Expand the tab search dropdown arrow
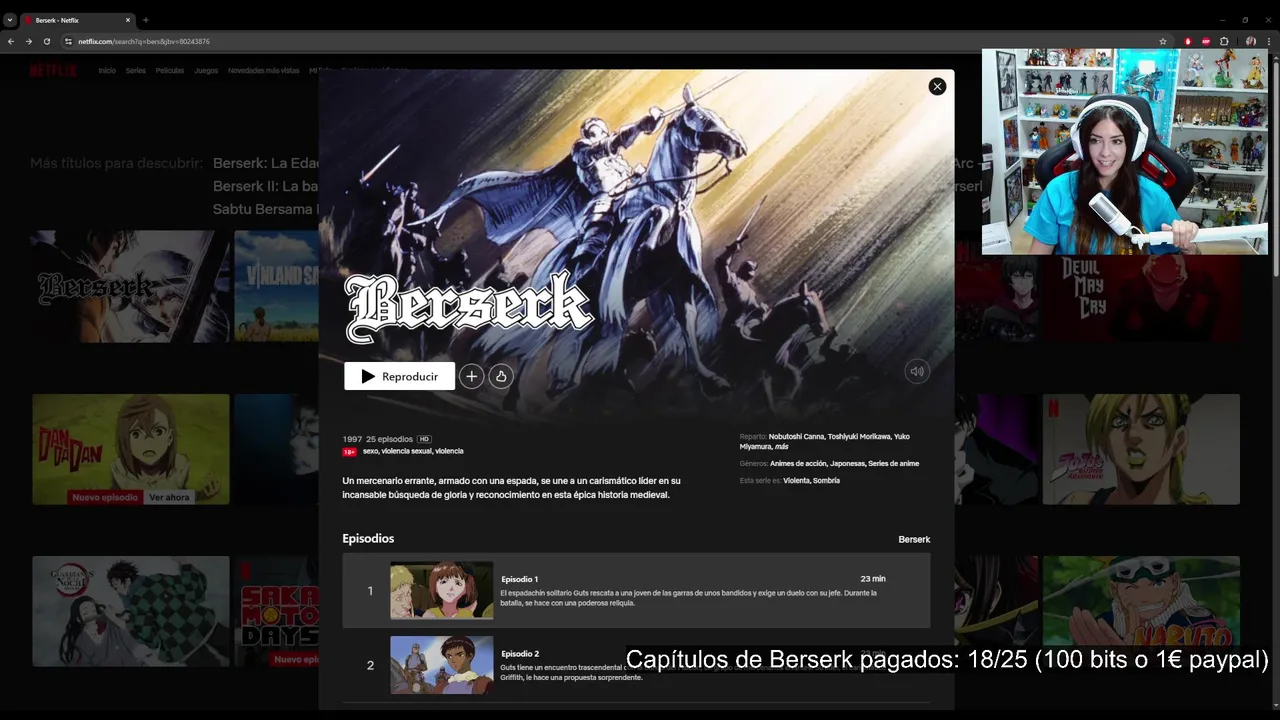This screenshot has height=720, width=1280. [x=10, y=20]
